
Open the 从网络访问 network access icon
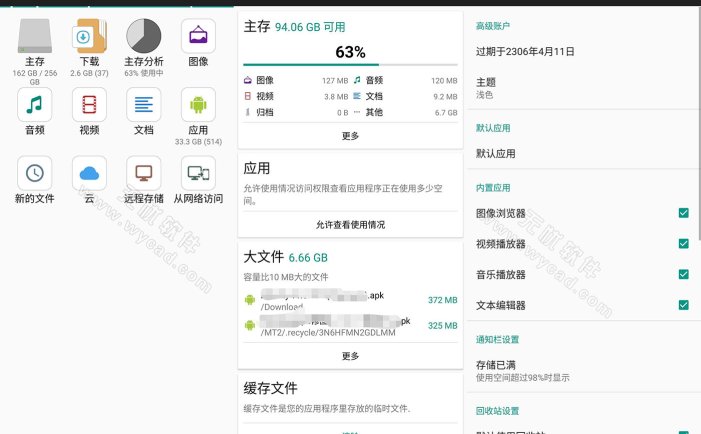coord(198,173)
